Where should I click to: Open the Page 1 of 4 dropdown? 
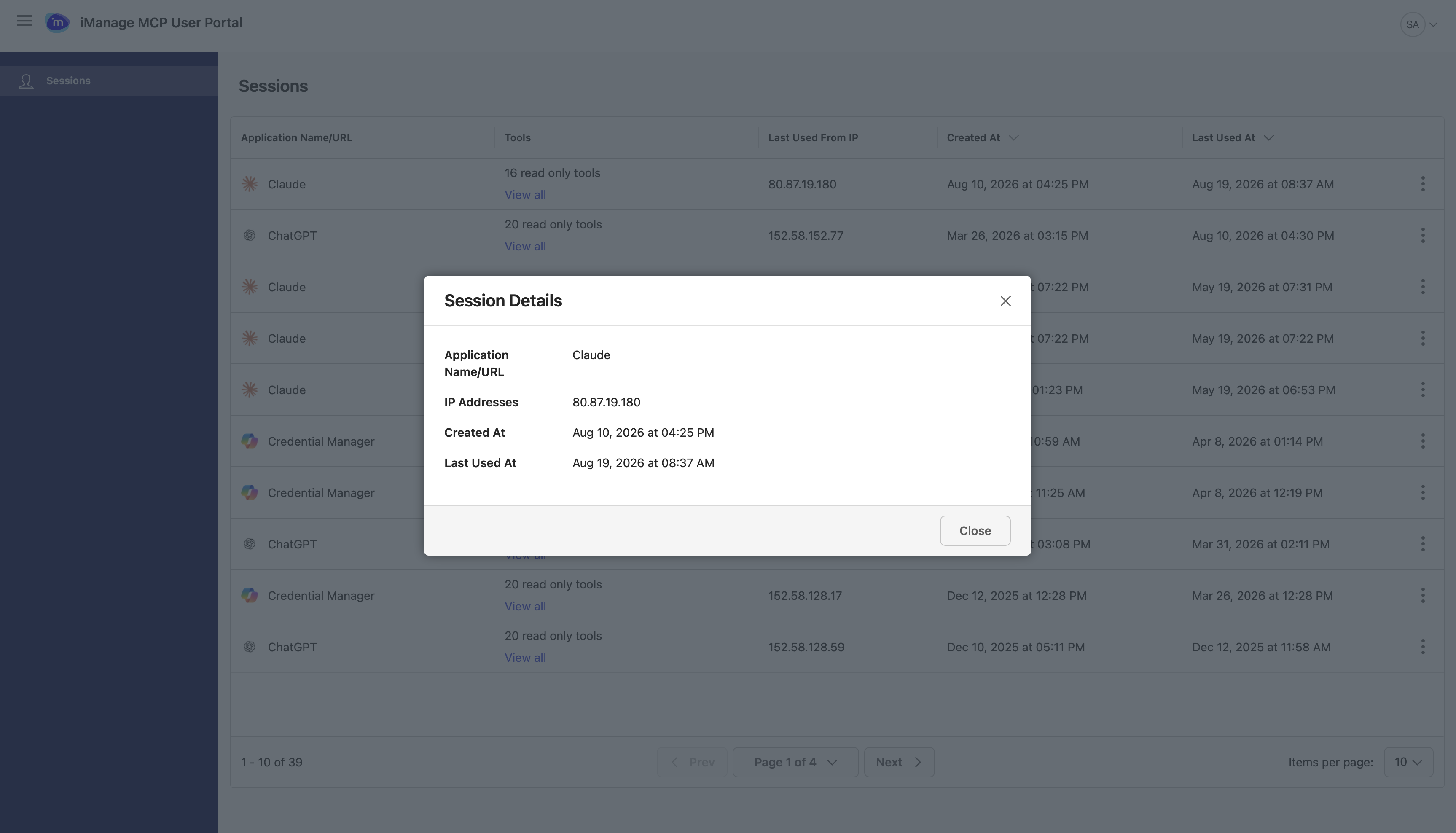[795, 763]
